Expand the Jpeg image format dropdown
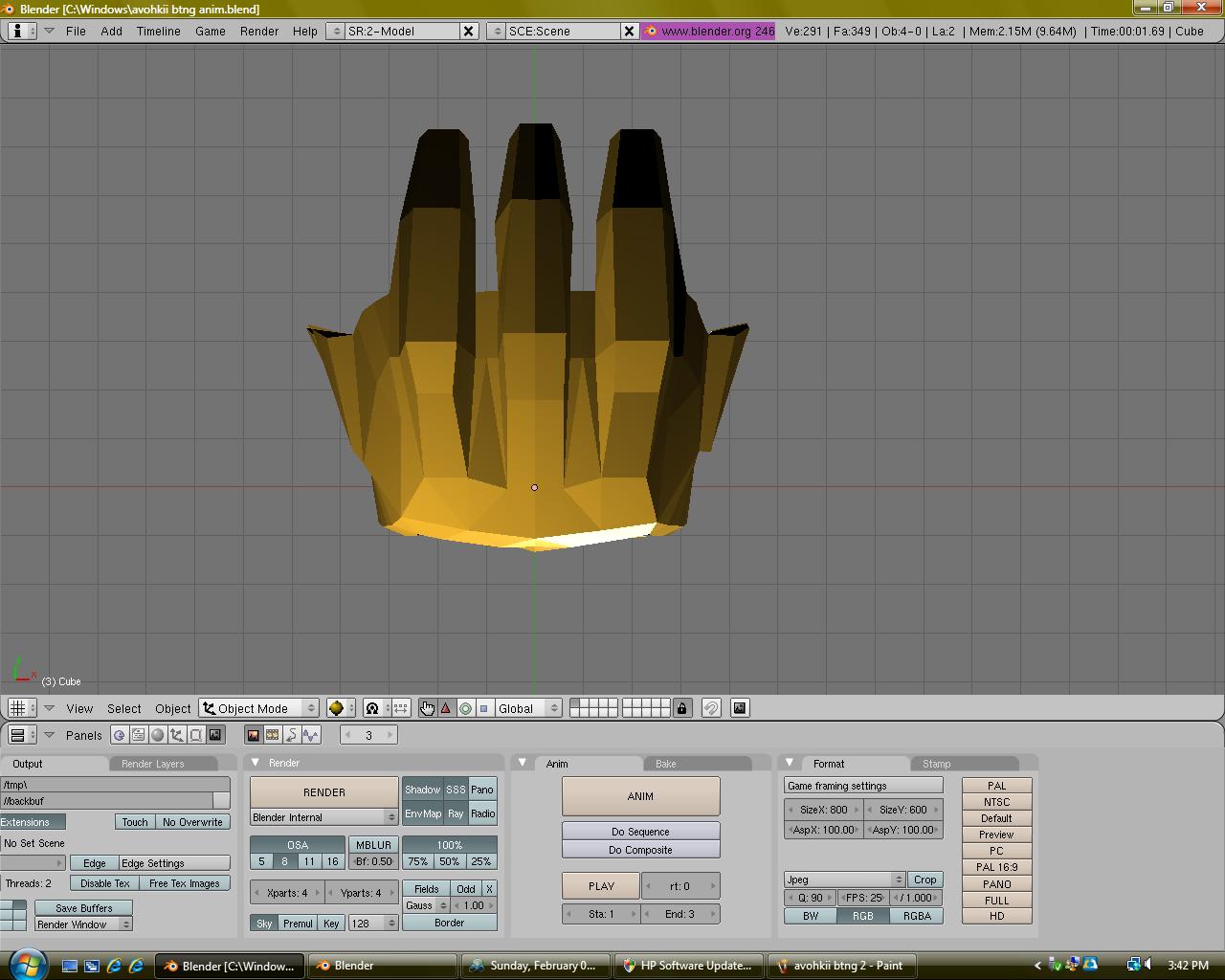This screenshot has height=980, width=1225. point(844,880)
